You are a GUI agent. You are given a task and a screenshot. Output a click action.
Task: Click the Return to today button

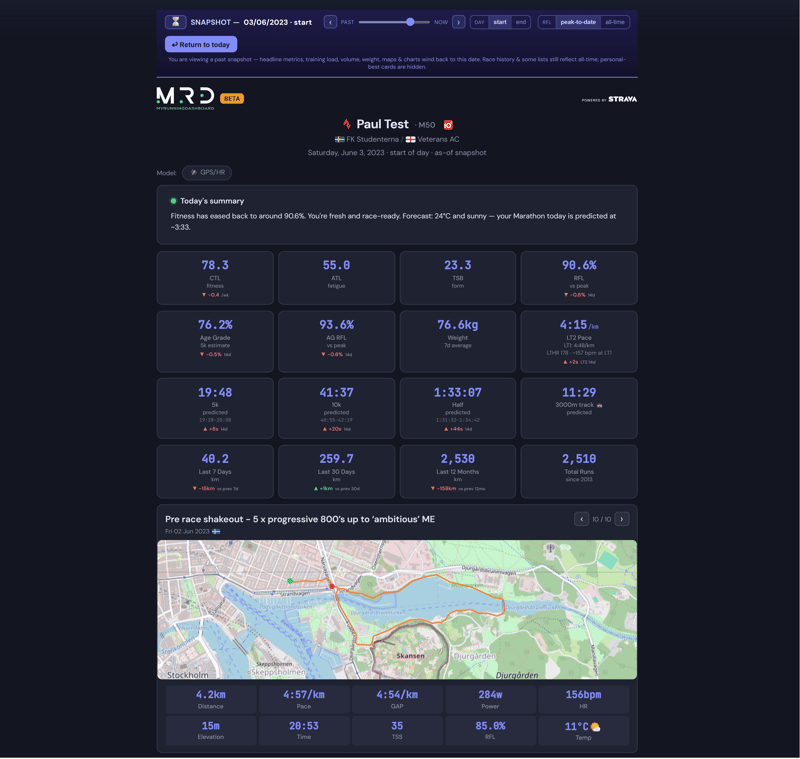pos(201,44)
